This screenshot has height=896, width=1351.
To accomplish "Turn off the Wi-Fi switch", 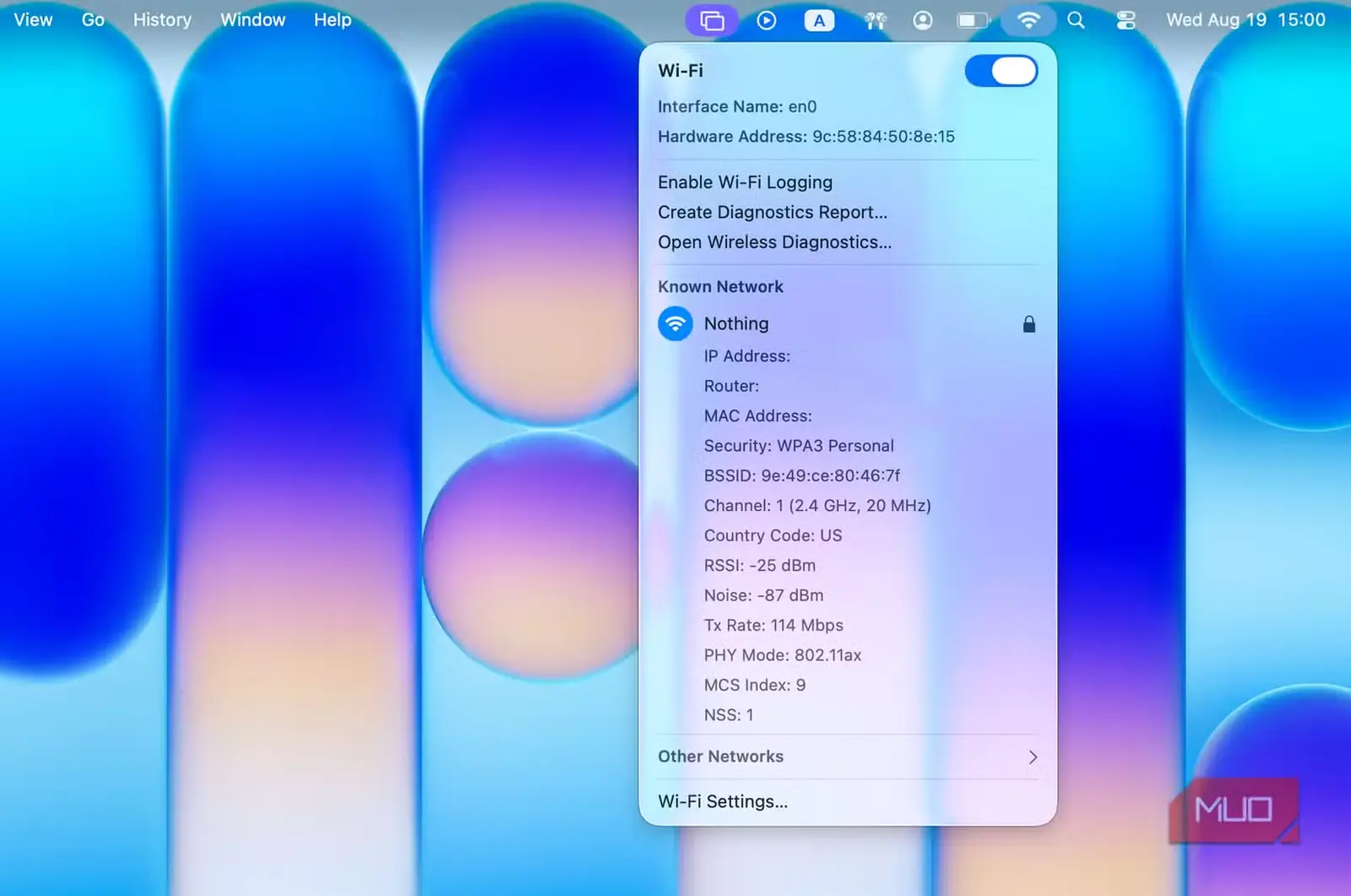I will click(1001, 71).
